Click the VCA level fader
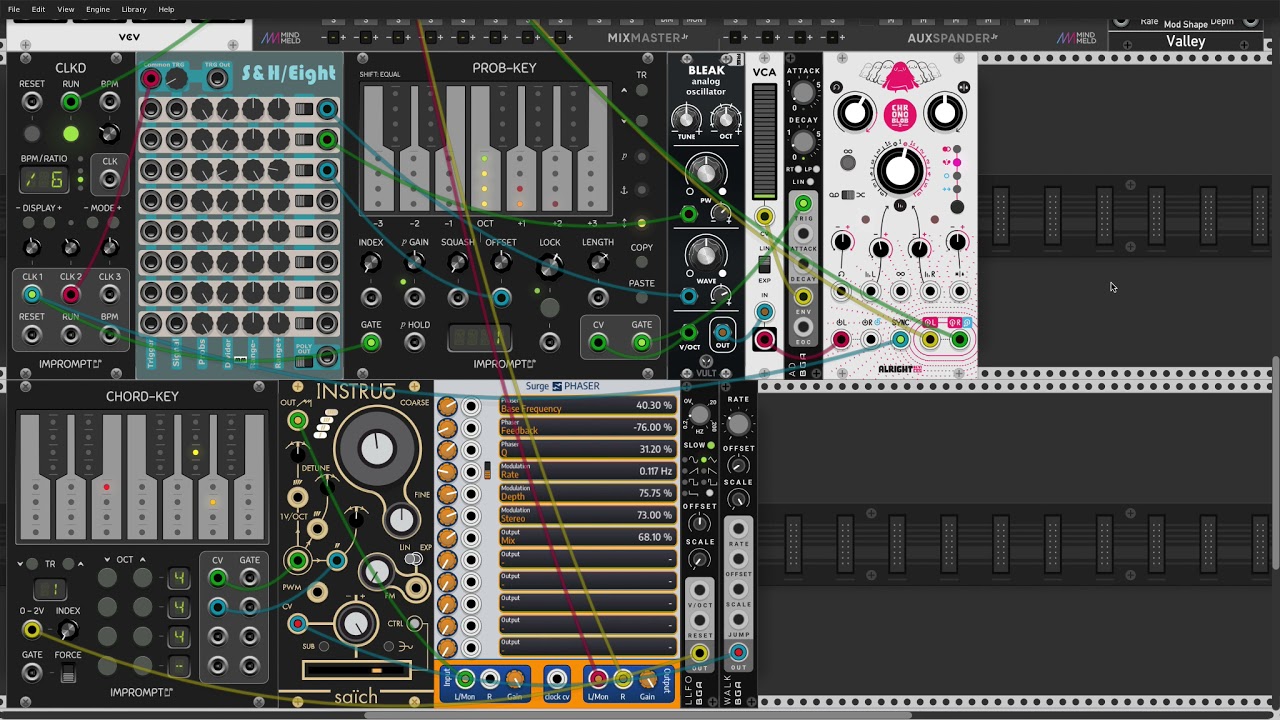The height and width of the screenshot is (720, 1280). click(x=764, y=140)
